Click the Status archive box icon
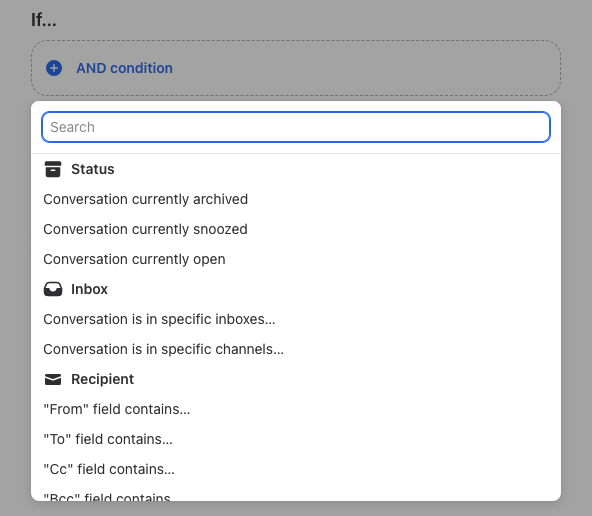This screenshot has width=592, height=516. (x=53, y=169)
